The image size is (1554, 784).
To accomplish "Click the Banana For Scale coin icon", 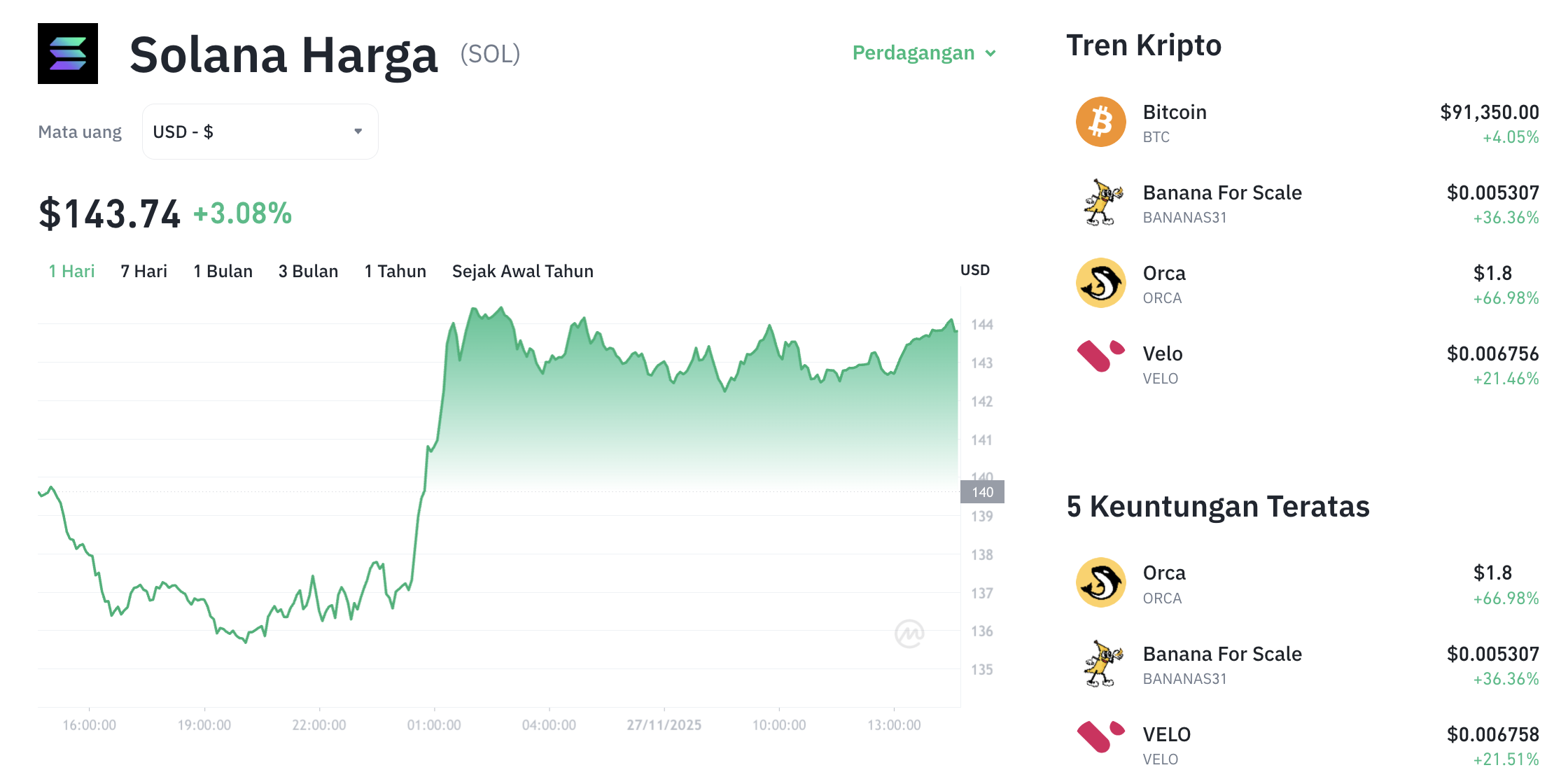I will (x=1100, y=203).
